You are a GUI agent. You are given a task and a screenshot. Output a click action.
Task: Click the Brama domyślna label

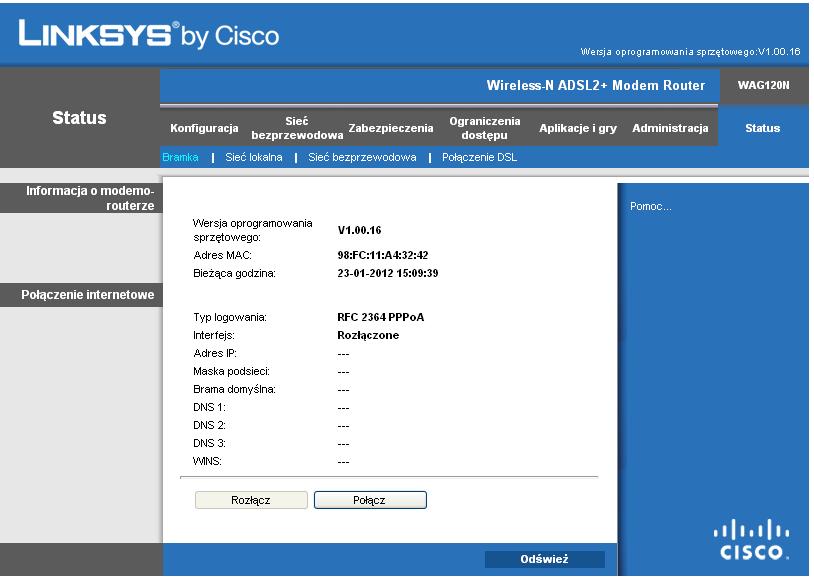pos(234,389)
